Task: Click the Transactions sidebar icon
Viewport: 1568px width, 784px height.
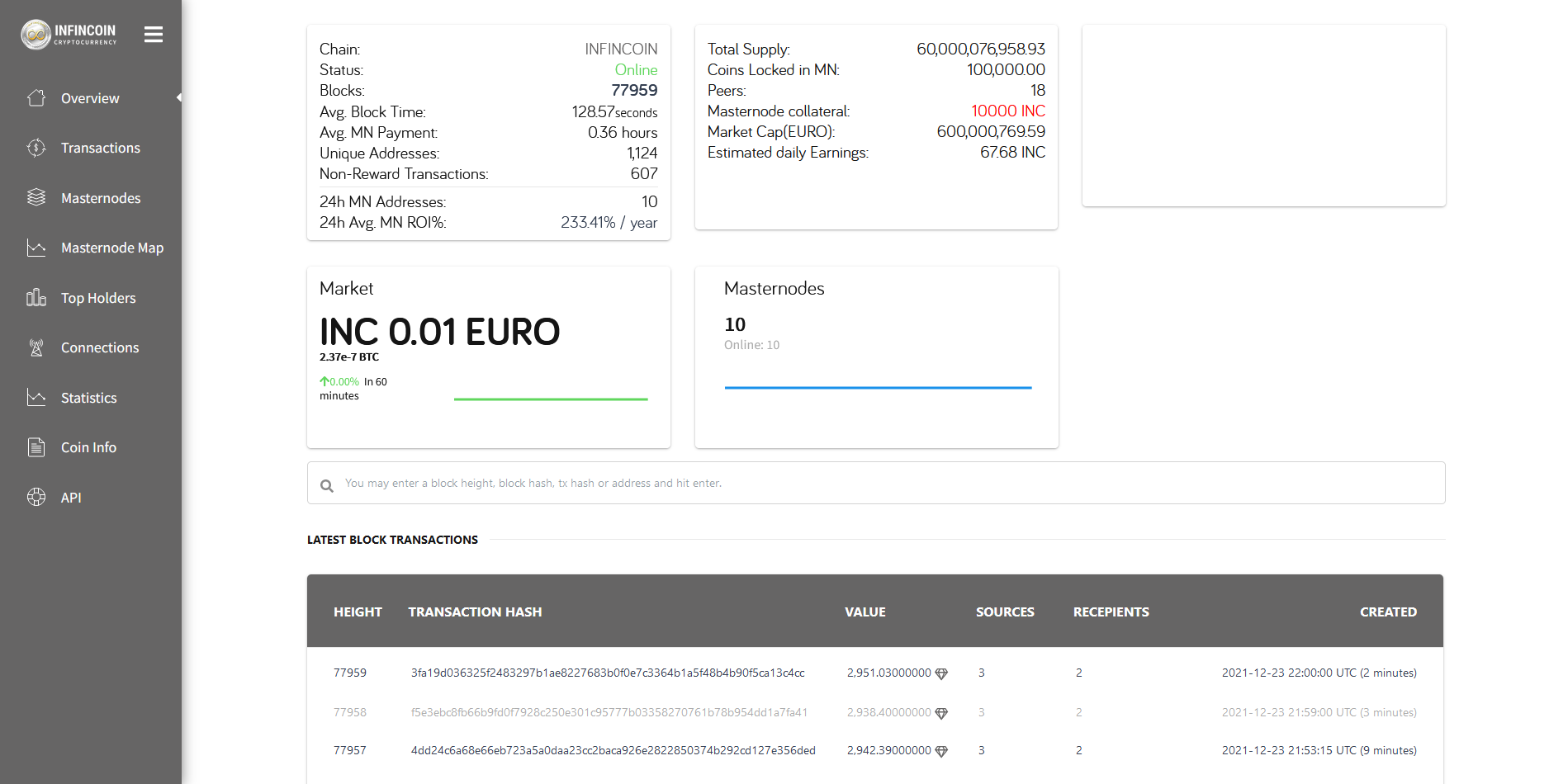Action: [36, 148]
